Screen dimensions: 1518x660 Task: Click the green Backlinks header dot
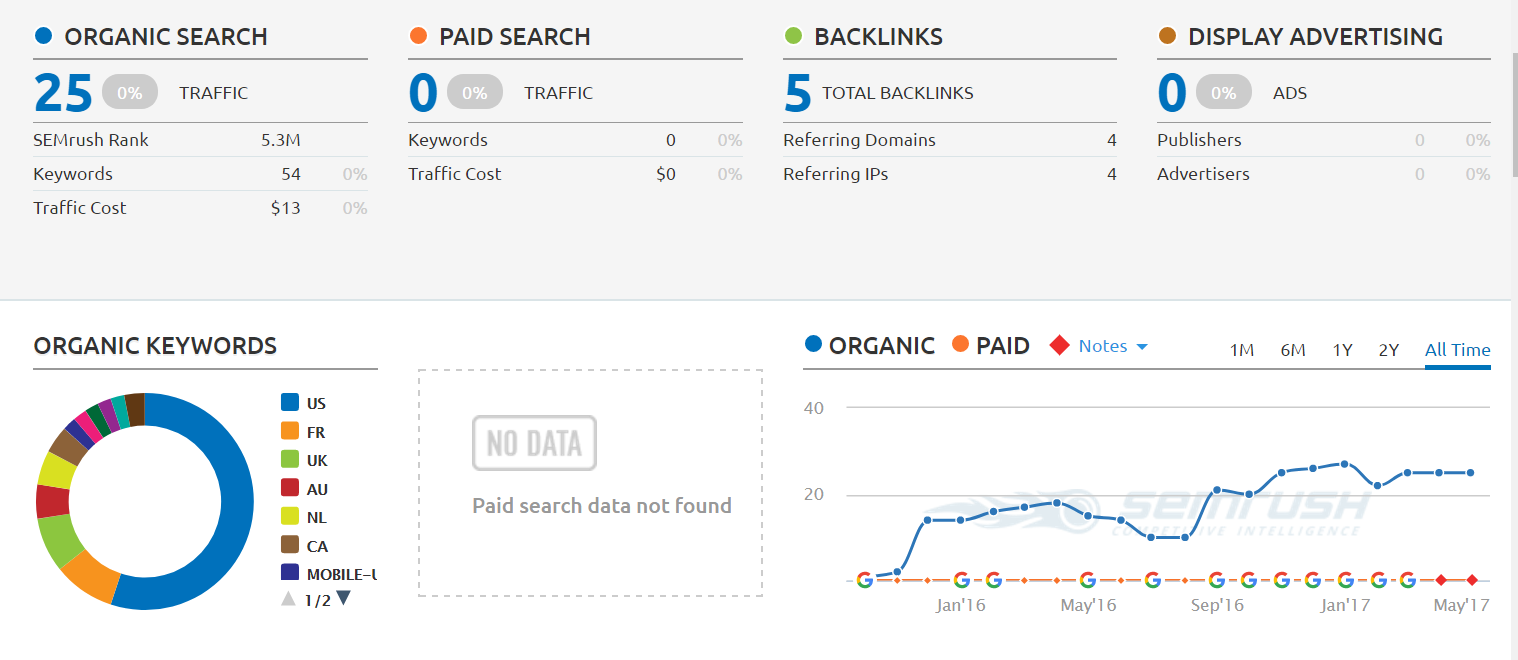coord(793,37)
